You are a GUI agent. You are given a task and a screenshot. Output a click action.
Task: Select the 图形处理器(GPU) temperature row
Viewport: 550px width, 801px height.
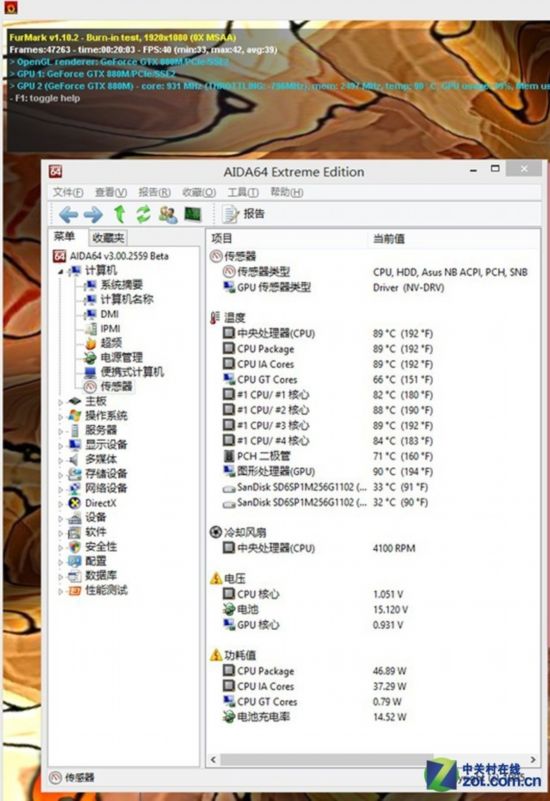(328, 472)
